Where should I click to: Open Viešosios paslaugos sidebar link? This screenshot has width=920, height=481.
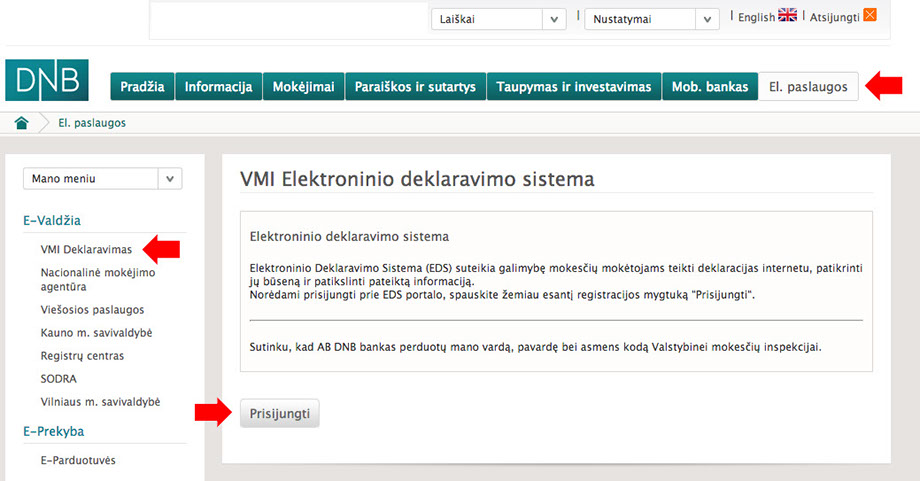pos(92,310)
